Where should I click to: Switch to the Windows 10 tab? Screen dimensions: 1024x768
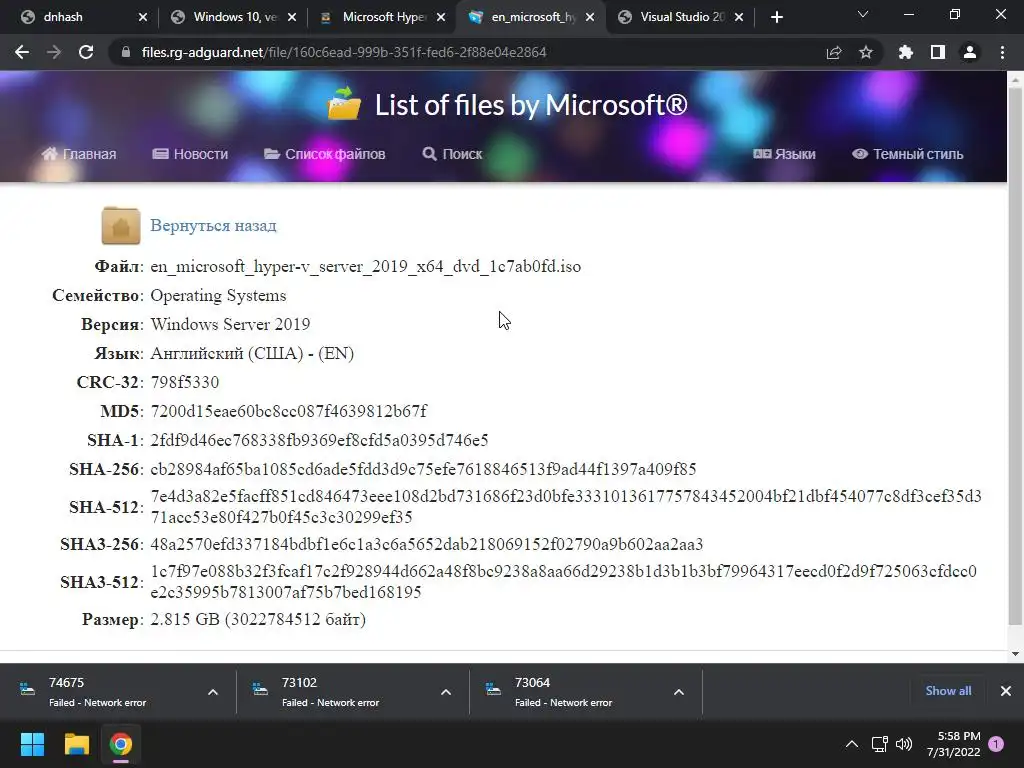[232, 17]
